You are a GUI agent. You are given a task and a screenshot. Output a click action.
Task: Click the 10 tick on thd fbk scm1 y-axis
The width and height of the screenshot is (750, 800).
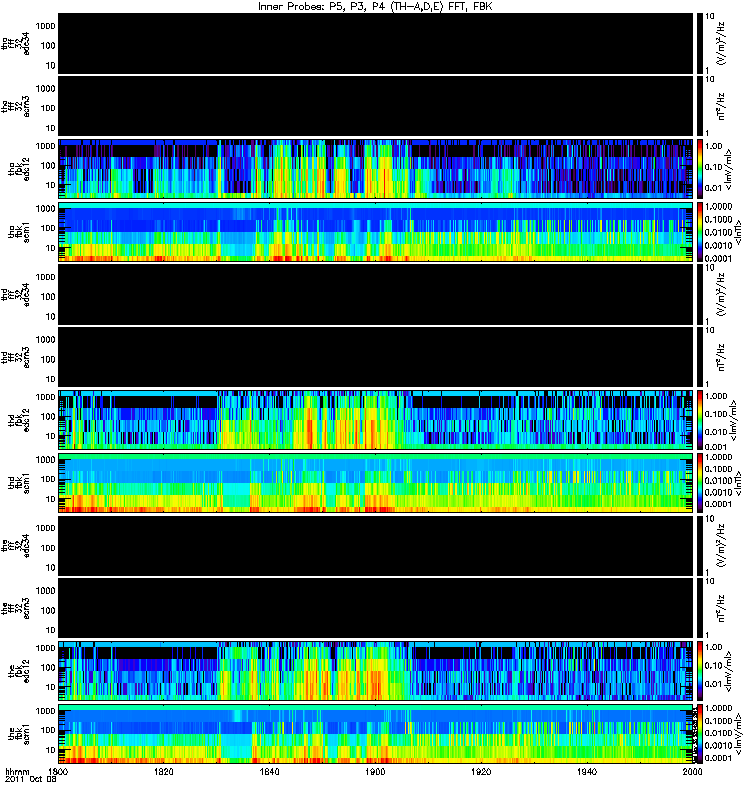pyautogui.click(x=50, y=499)
